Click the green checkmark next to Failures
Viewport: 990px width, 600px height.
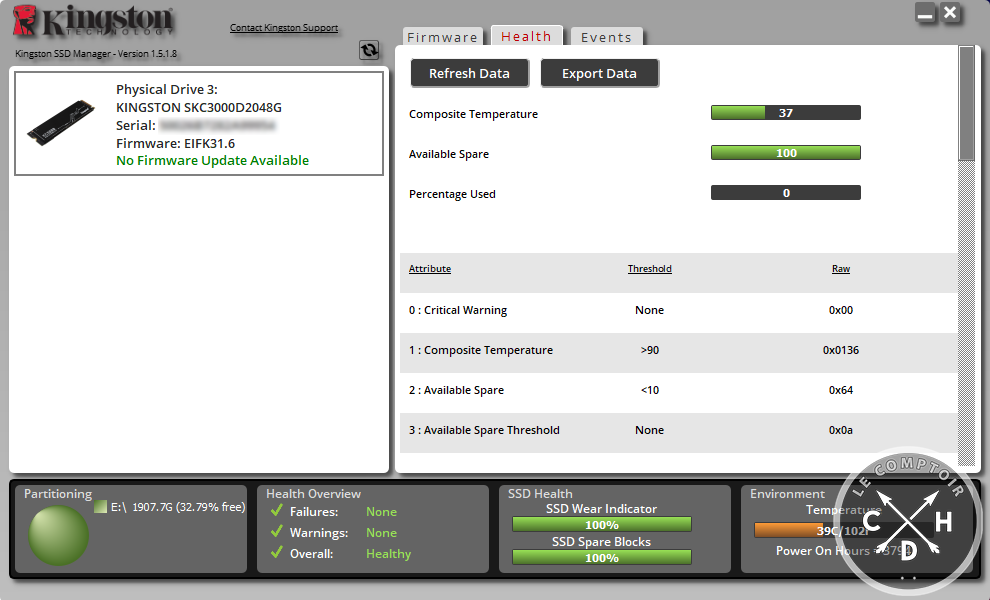tap(276, 511)
